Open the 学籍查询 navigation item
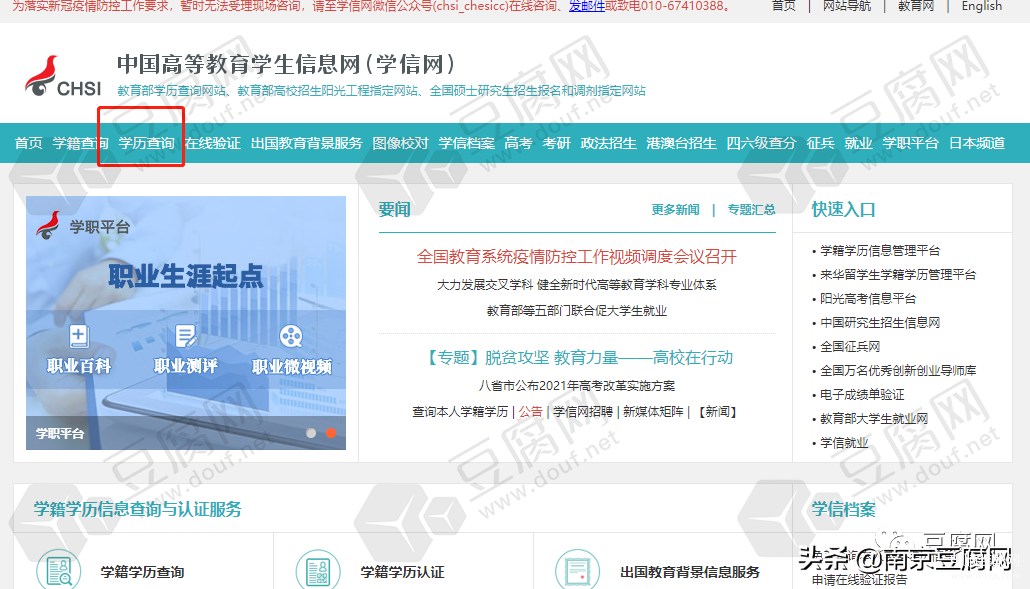 click(81, 143)
